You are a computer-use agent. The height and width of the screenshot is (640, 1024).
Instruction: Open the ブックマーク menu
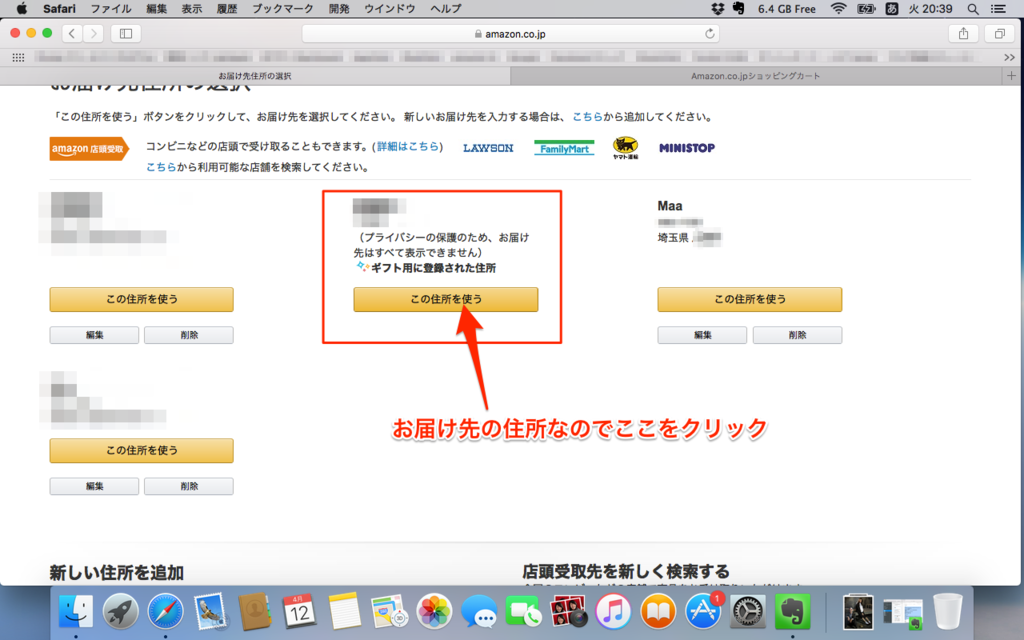(x=282, y=8)
